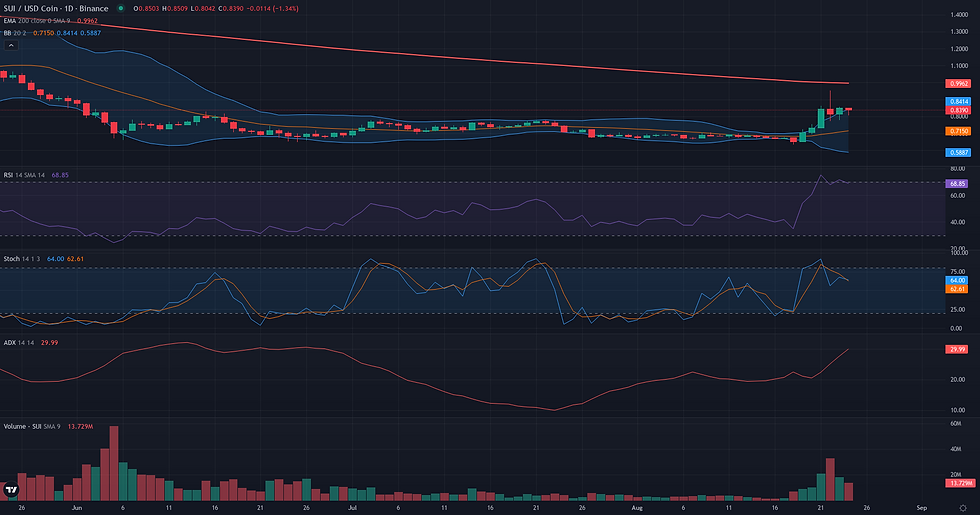Click the SUI / USD Coin symbol title
Image resolution: width=980 pixels, height=515 pixels.
tap(56, 9)
